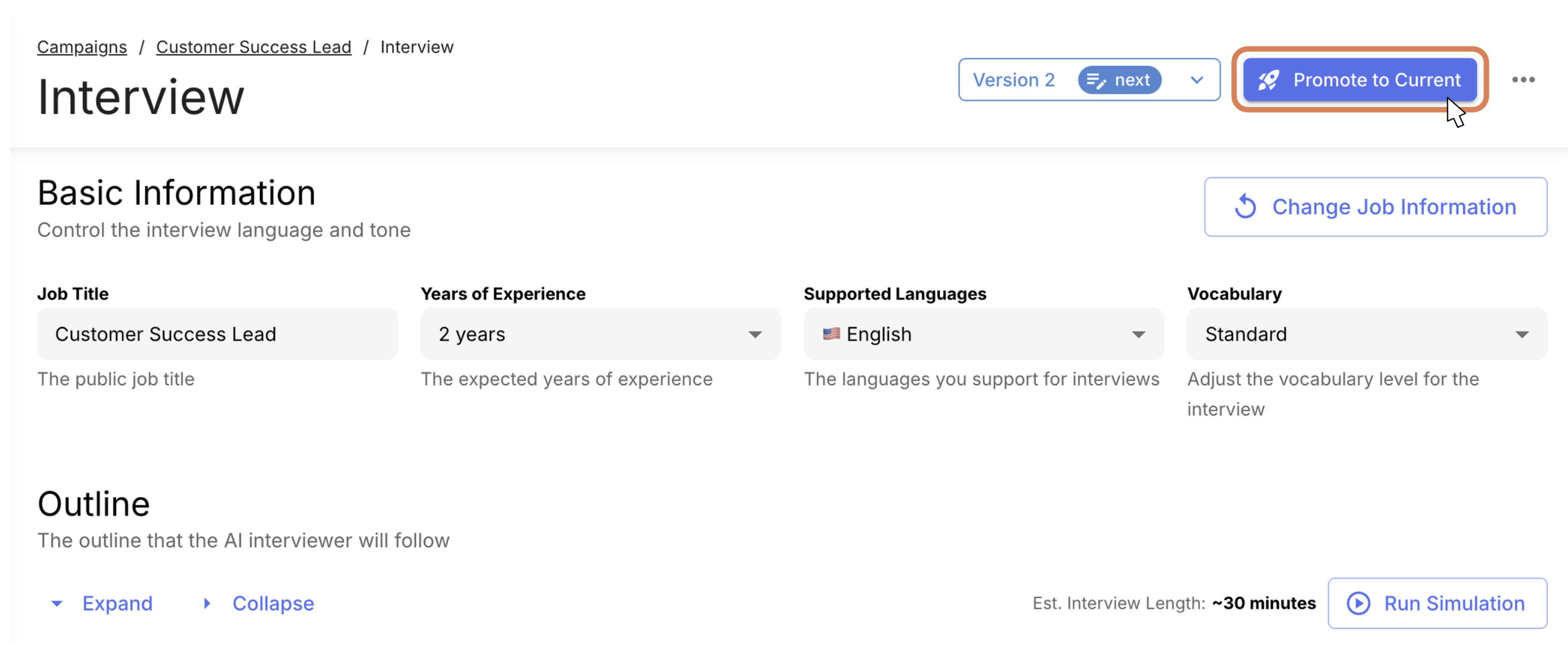Click the right triangle icon beside Collapse
This screenshot has height=663, width=1568.
click(207, 604)
